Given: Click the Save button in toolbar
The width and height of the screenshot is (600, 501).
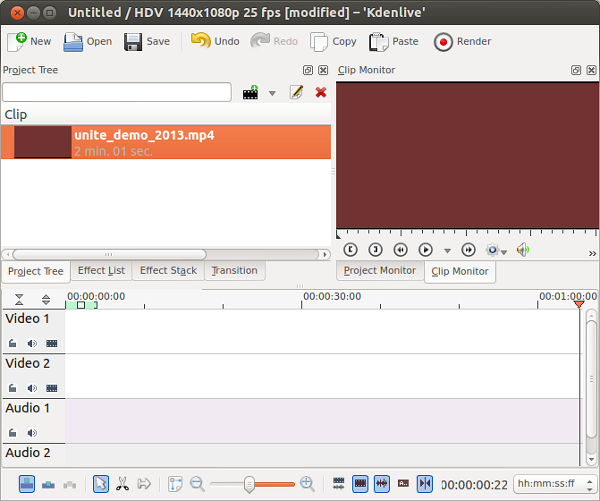Looking at the screenshot, I should 147,42.
